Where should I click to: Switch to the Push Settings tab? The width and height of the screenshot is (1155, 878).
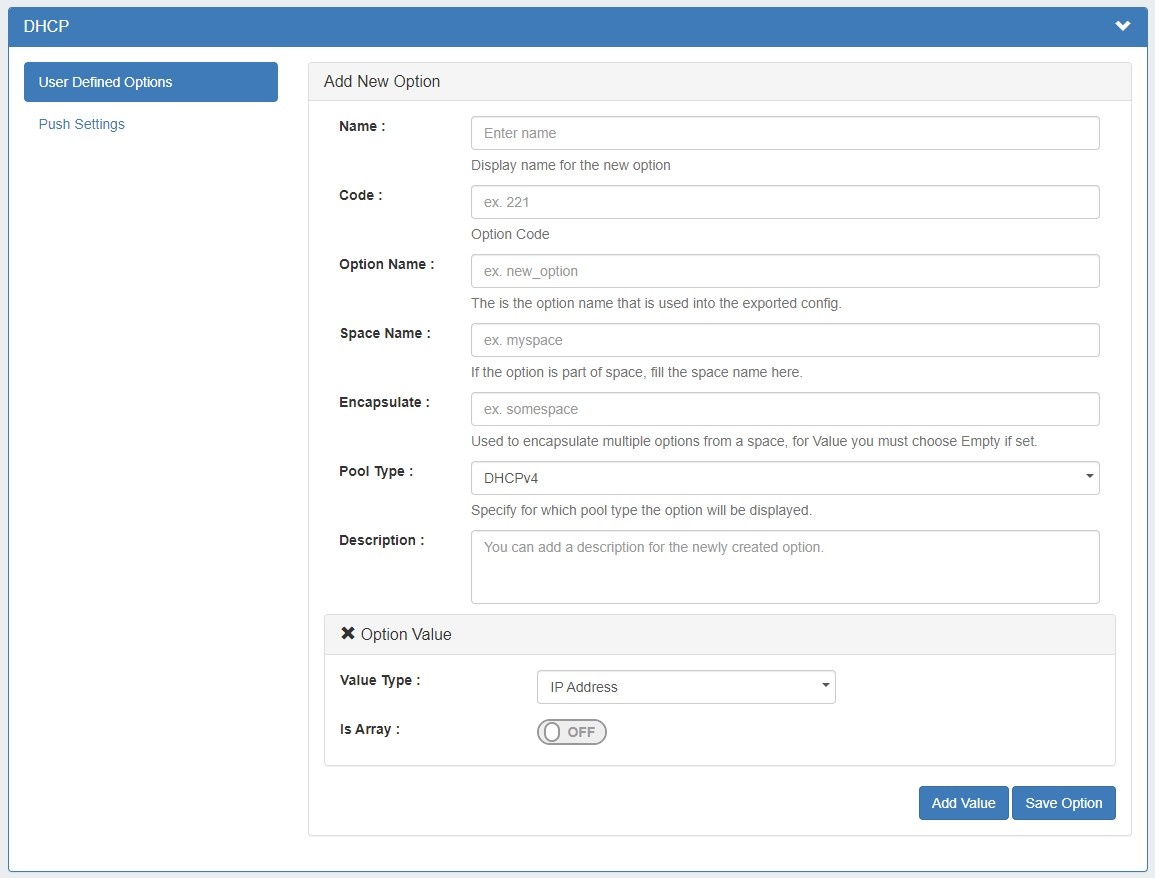click(x=82, y=124)
